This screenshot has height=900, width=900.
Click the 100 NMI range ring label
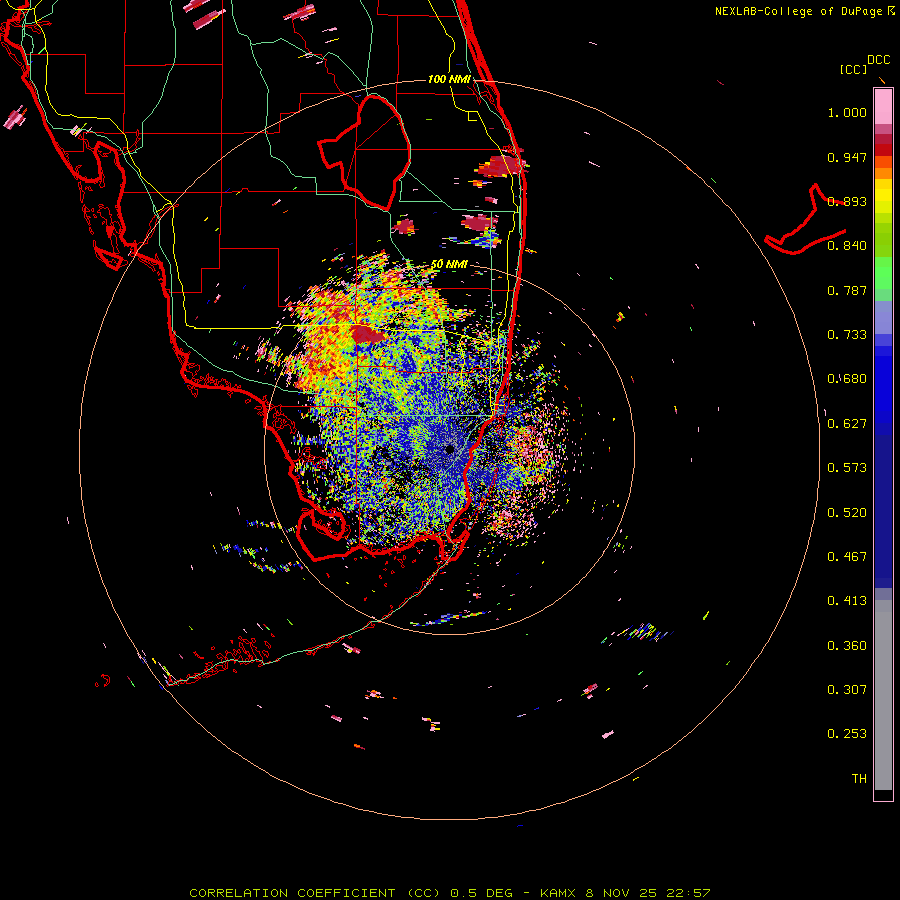pos(449,79)
